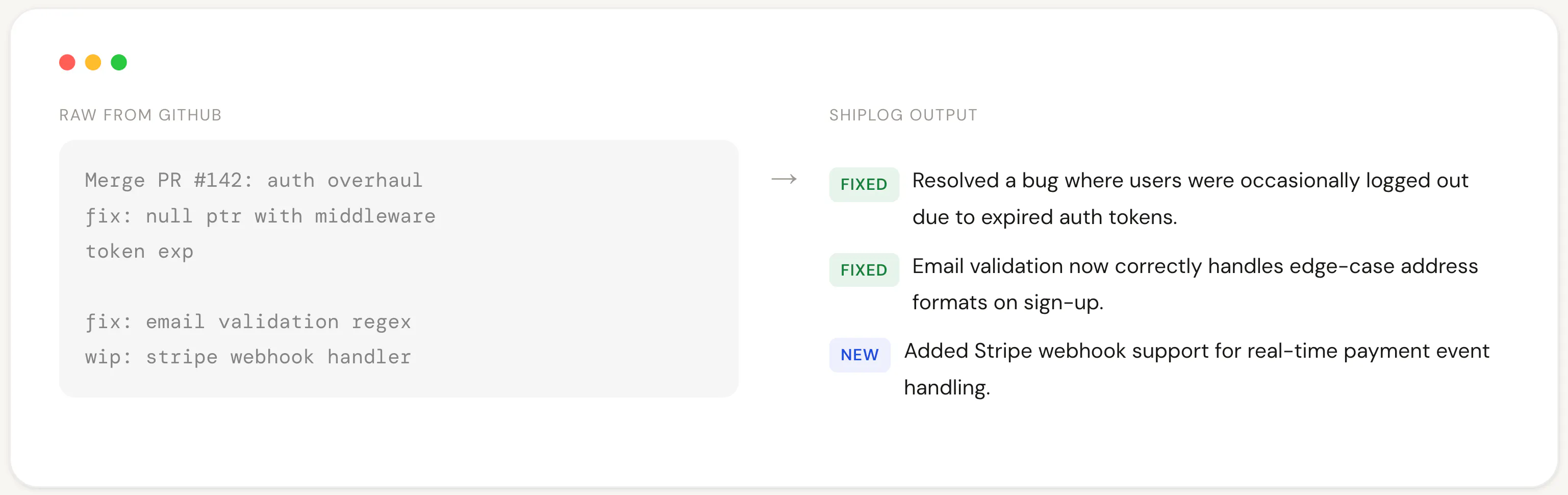Click the yellow minimize dot

93,62
